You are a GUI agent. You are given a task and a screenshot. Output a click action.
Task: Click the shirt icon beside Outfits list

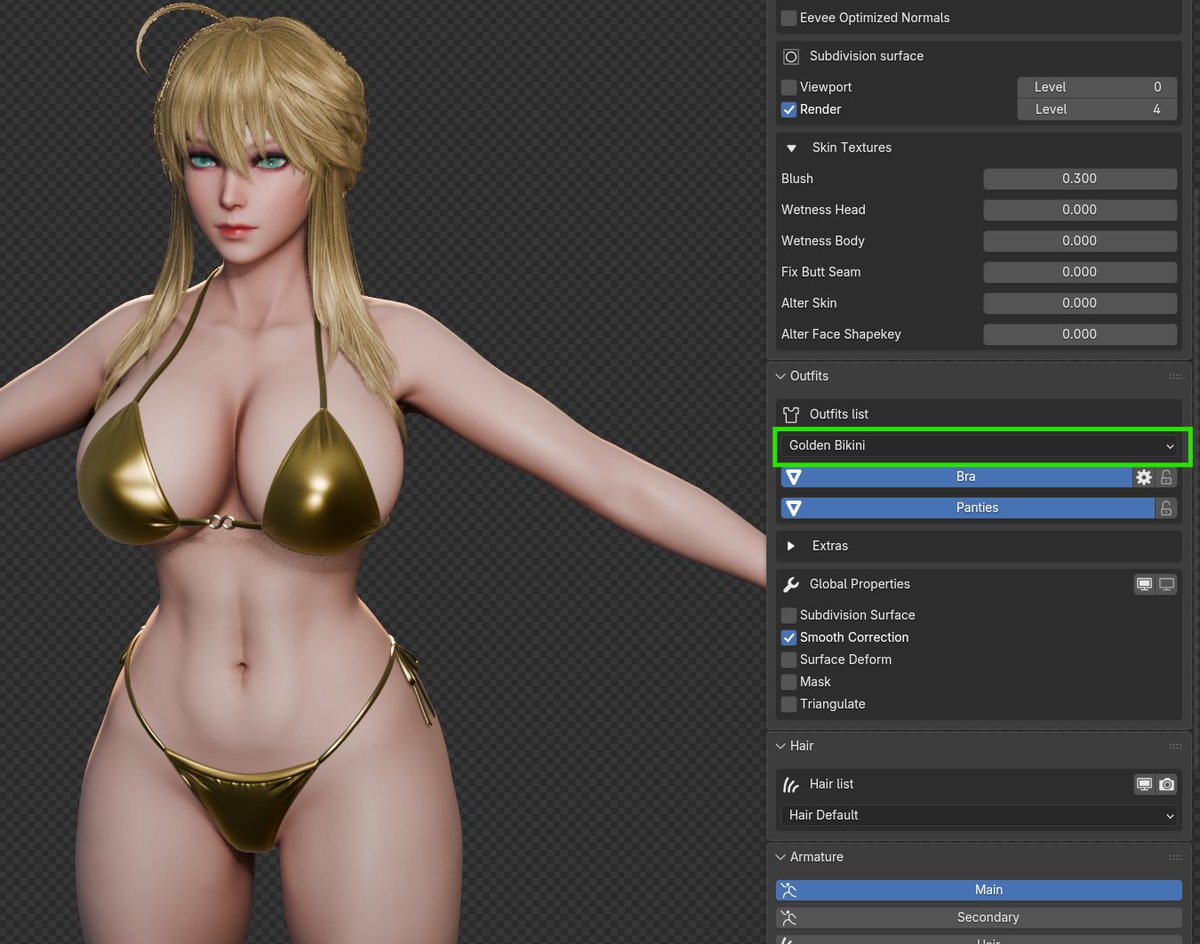pyautogui.click(x=791, y=414)
